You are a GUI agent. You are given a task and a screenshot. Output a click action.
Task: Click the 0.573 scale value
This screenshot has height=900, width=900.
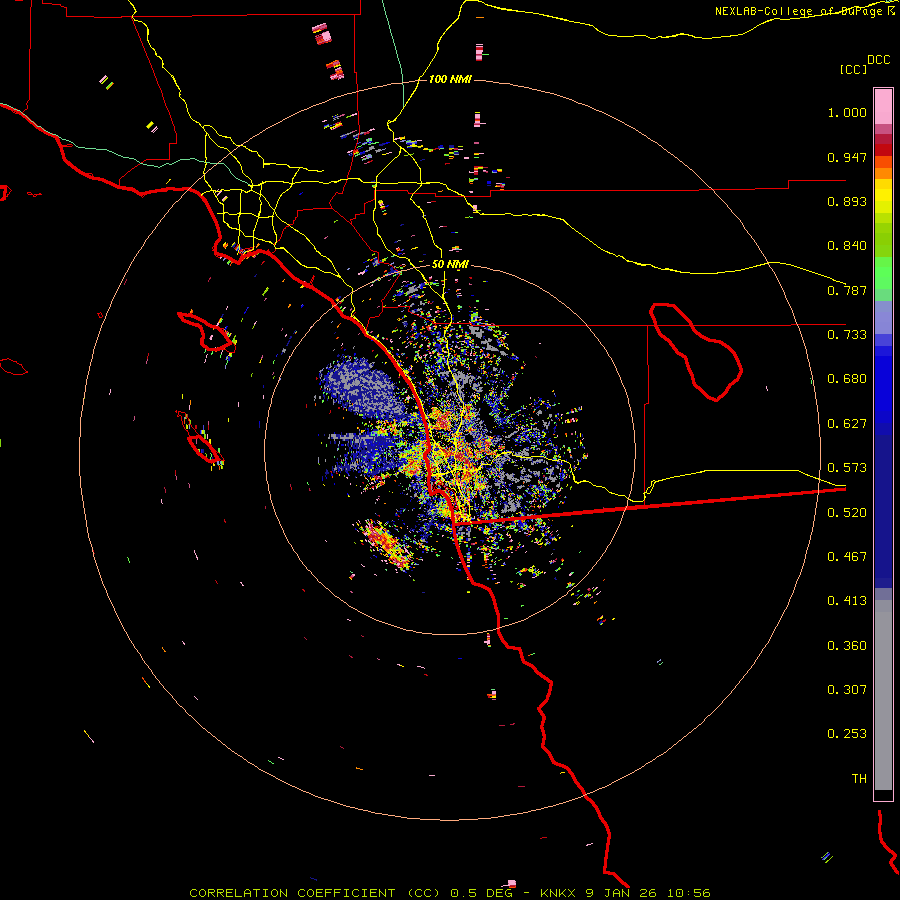click(x=847, y=468)
